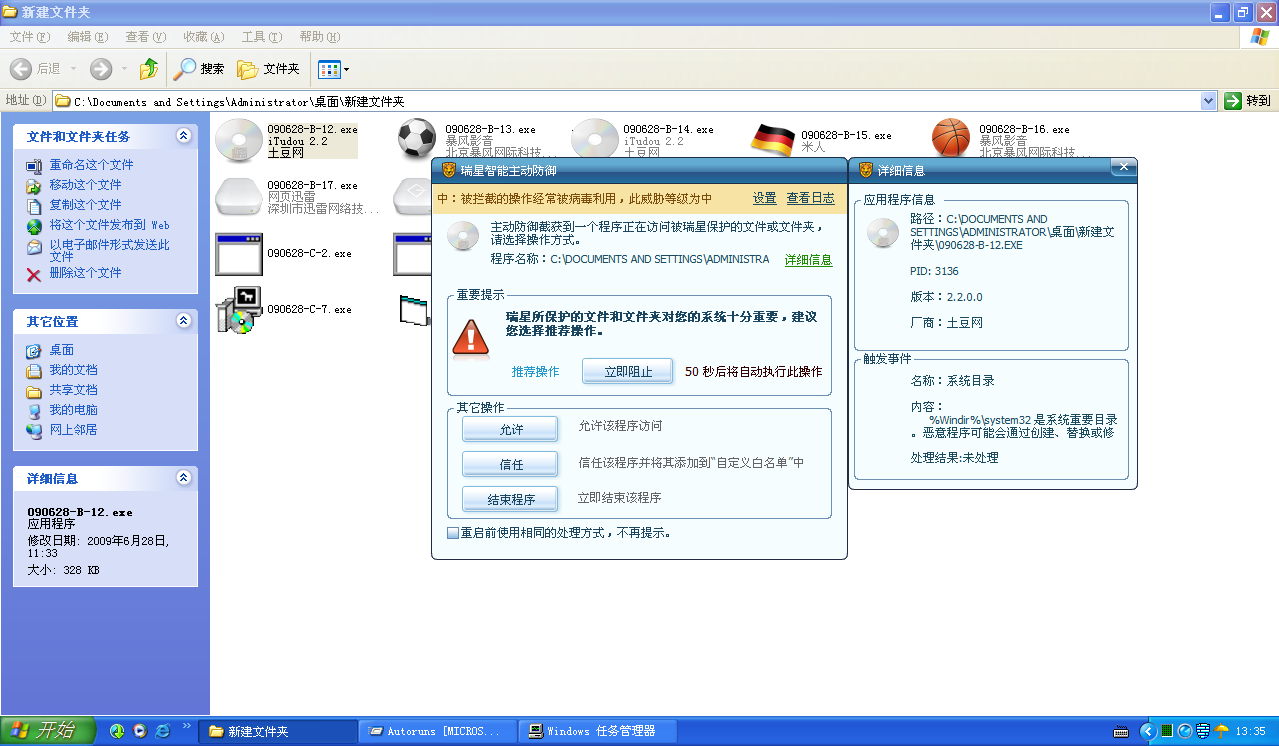This screenshot has width=1279, height=746.
Task: Click move this file (移动这个文件) task
Action: (85, 185)
